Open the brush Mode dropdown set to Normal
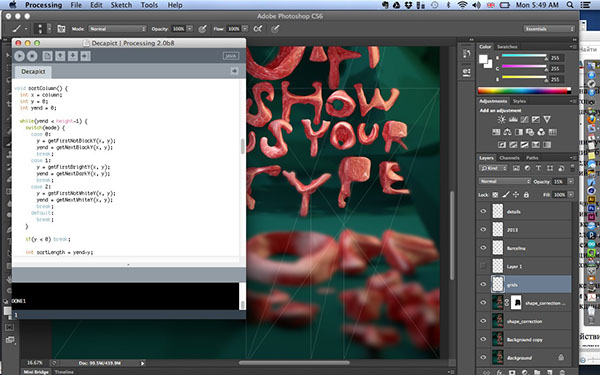The width and height of the screenshot is (600, 375). (117, 29)
